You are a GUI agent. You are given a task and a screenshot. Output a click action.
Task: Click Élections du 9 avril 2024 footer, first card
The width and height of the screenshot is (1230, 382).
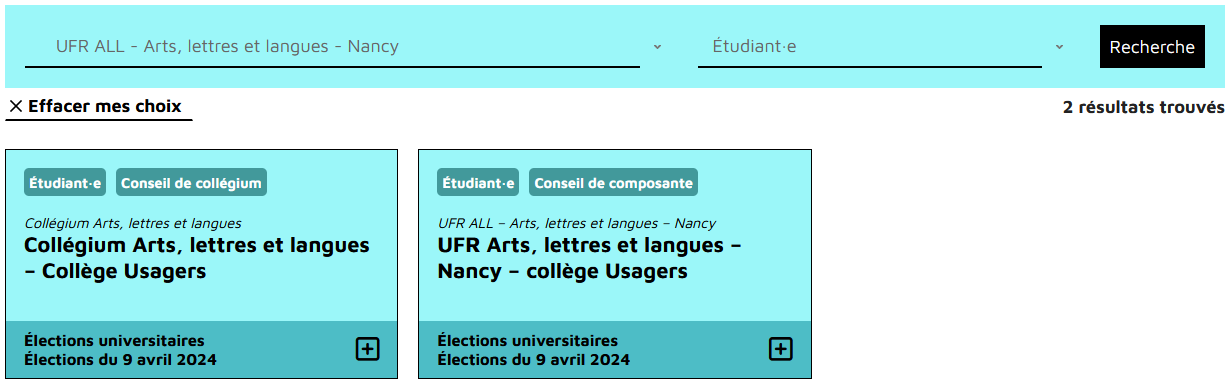tap(120, 360)
